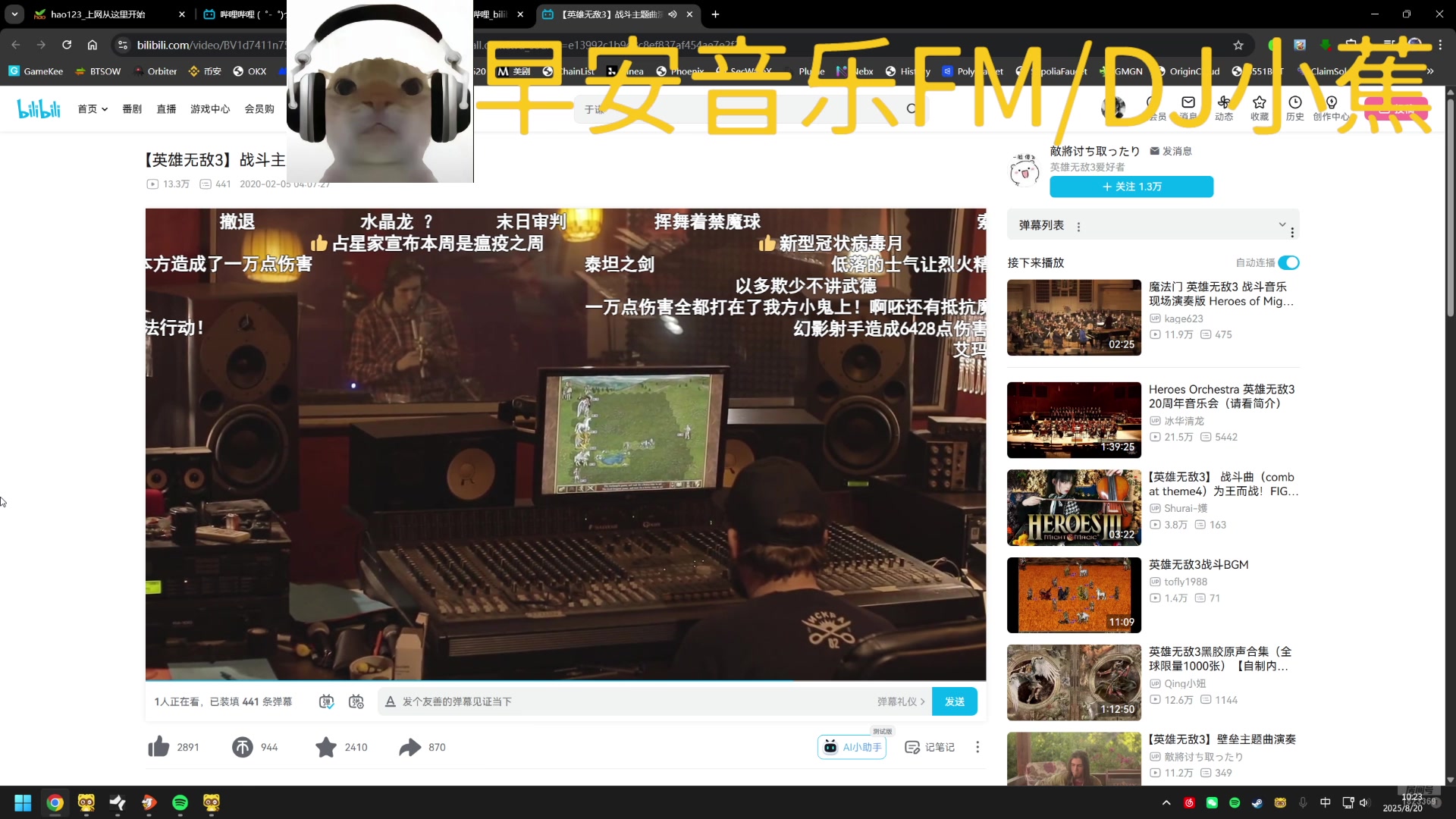The width and height of the screenshot is (1456, 819).
Task: Open 收藏 favorites icon
Action: click(x=1260, y=108)
